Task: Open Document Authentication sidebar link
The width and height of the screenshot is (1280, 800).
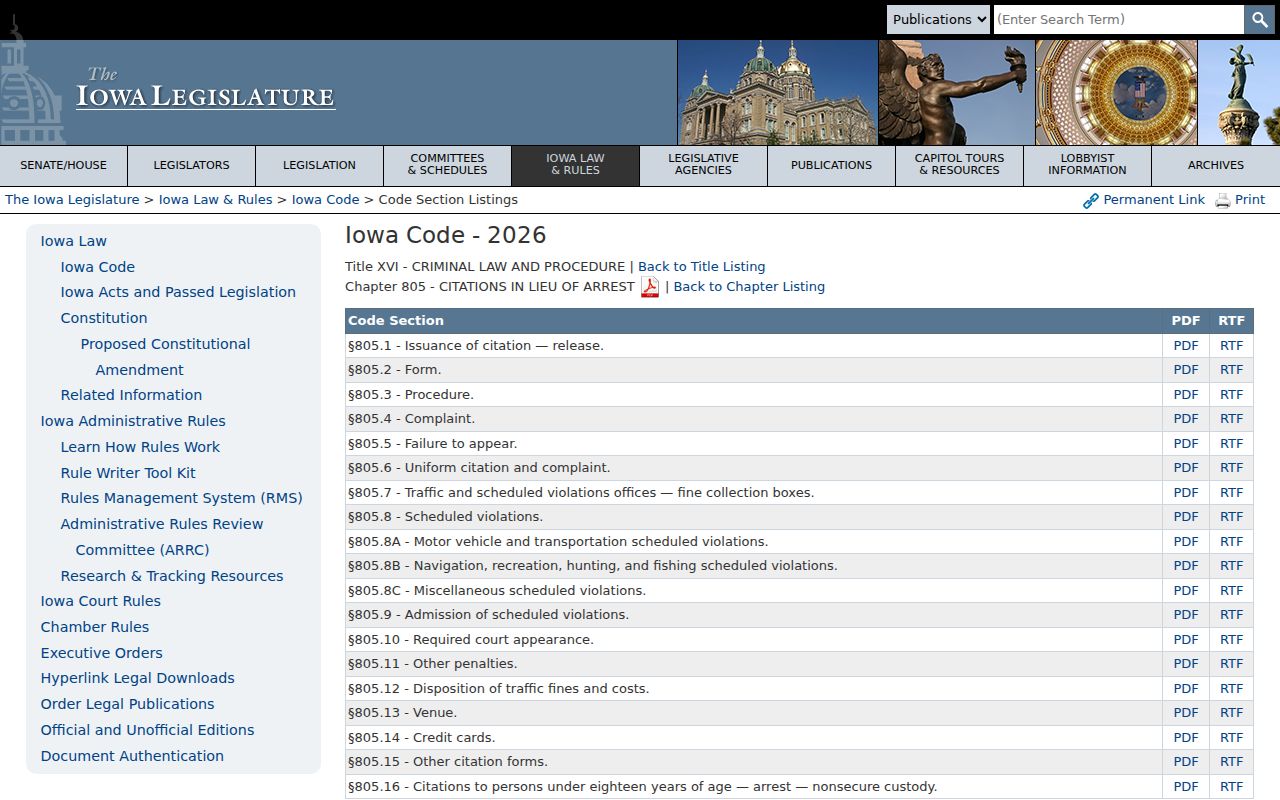Action: coord(132,756)
